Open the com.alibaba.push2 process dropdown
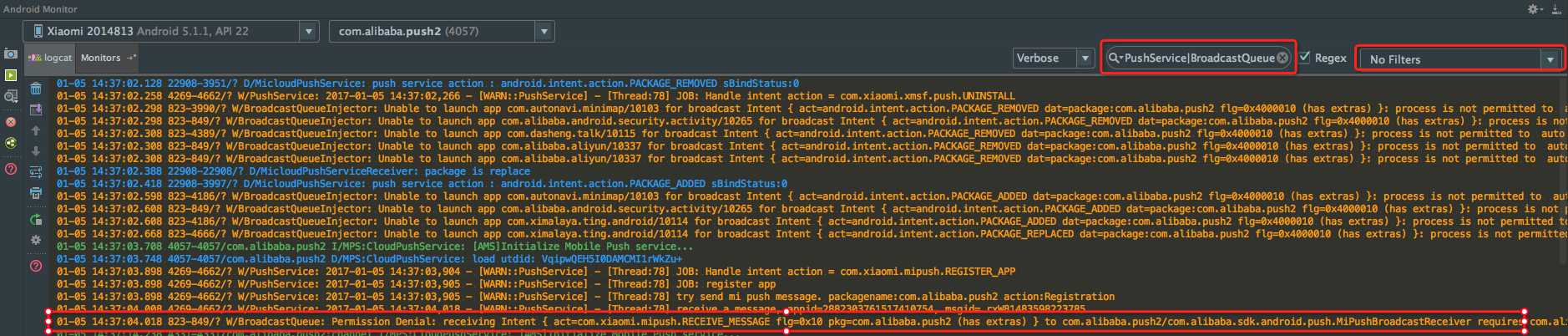The height and width of the screenshot is (336, 1568). 442,32
